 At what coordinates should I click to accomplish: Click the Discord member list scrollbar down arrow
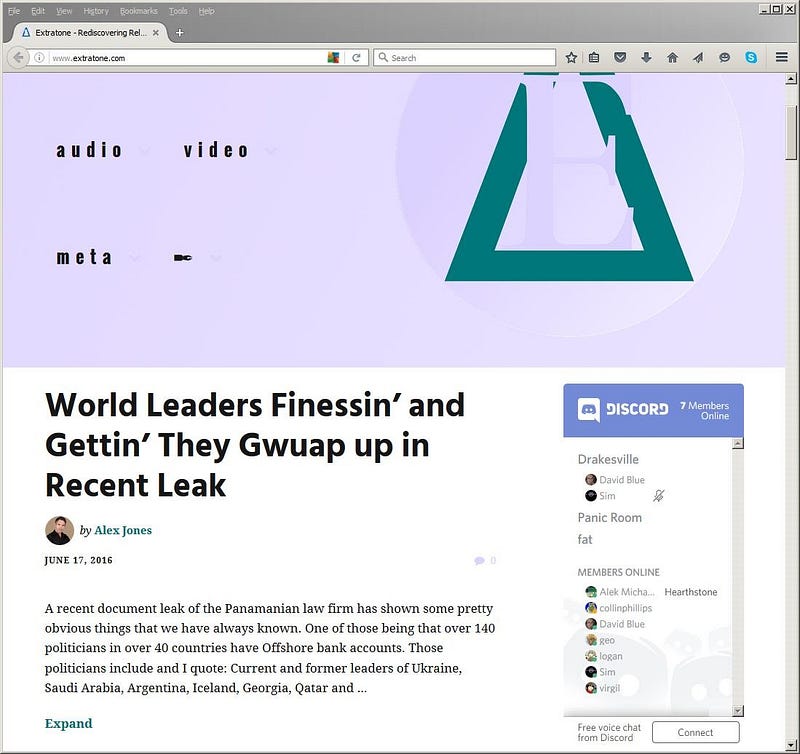click(x=738, y=710)
